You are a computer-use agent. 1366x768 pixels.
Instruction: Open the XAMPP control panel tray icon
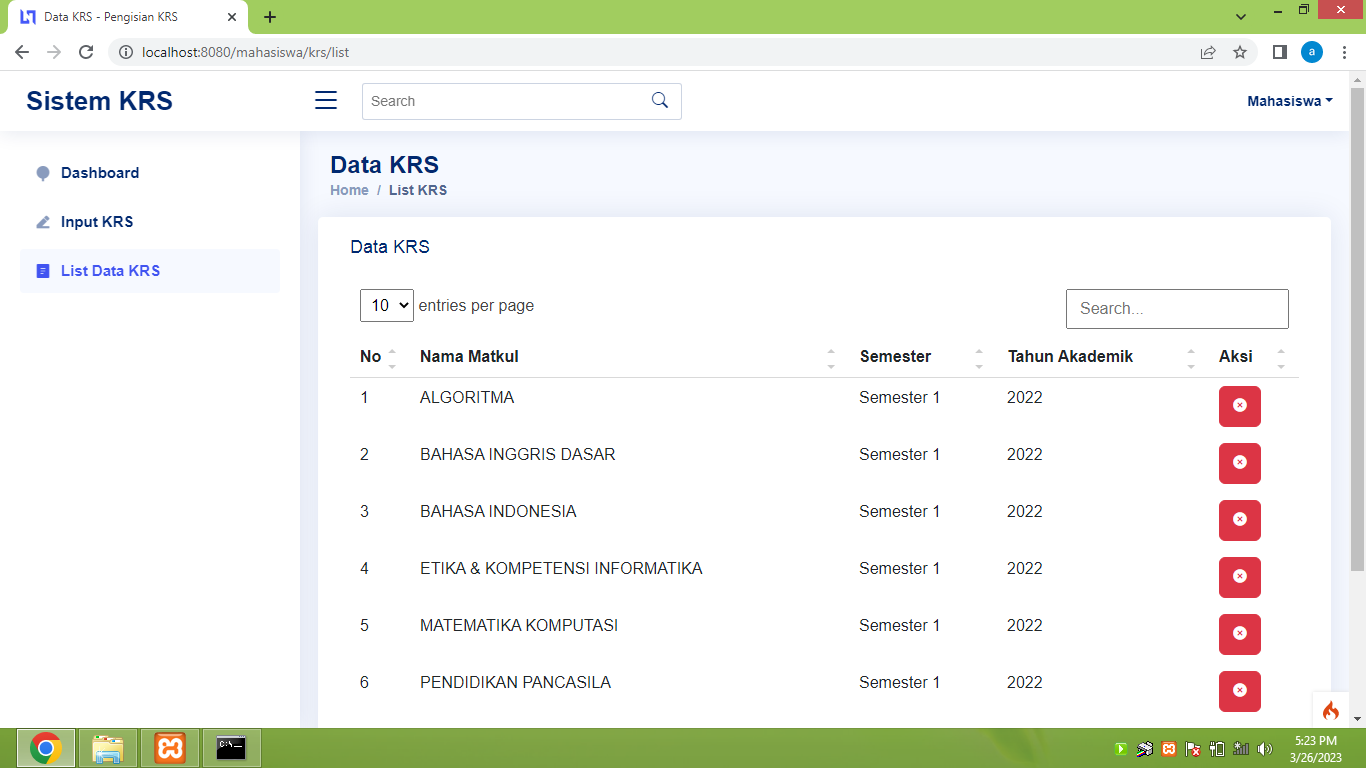(1168, 747)
